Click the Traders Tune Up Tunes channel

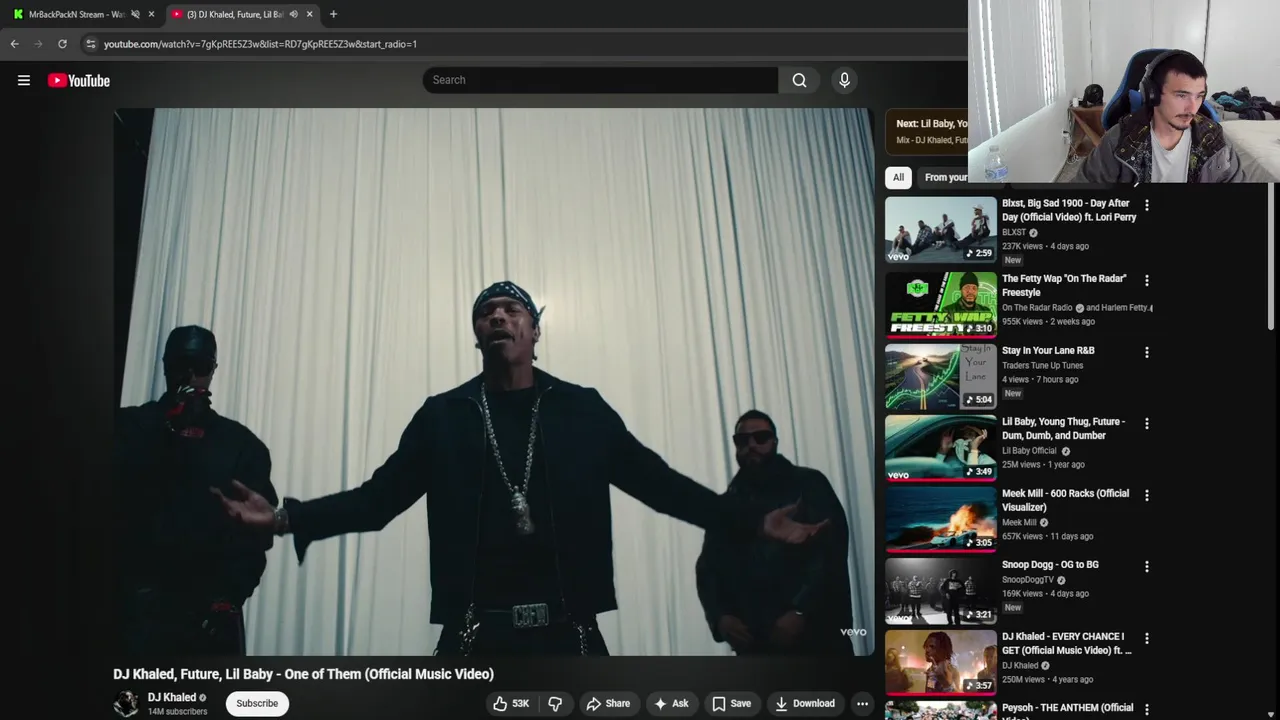(x=1042, y=365)
